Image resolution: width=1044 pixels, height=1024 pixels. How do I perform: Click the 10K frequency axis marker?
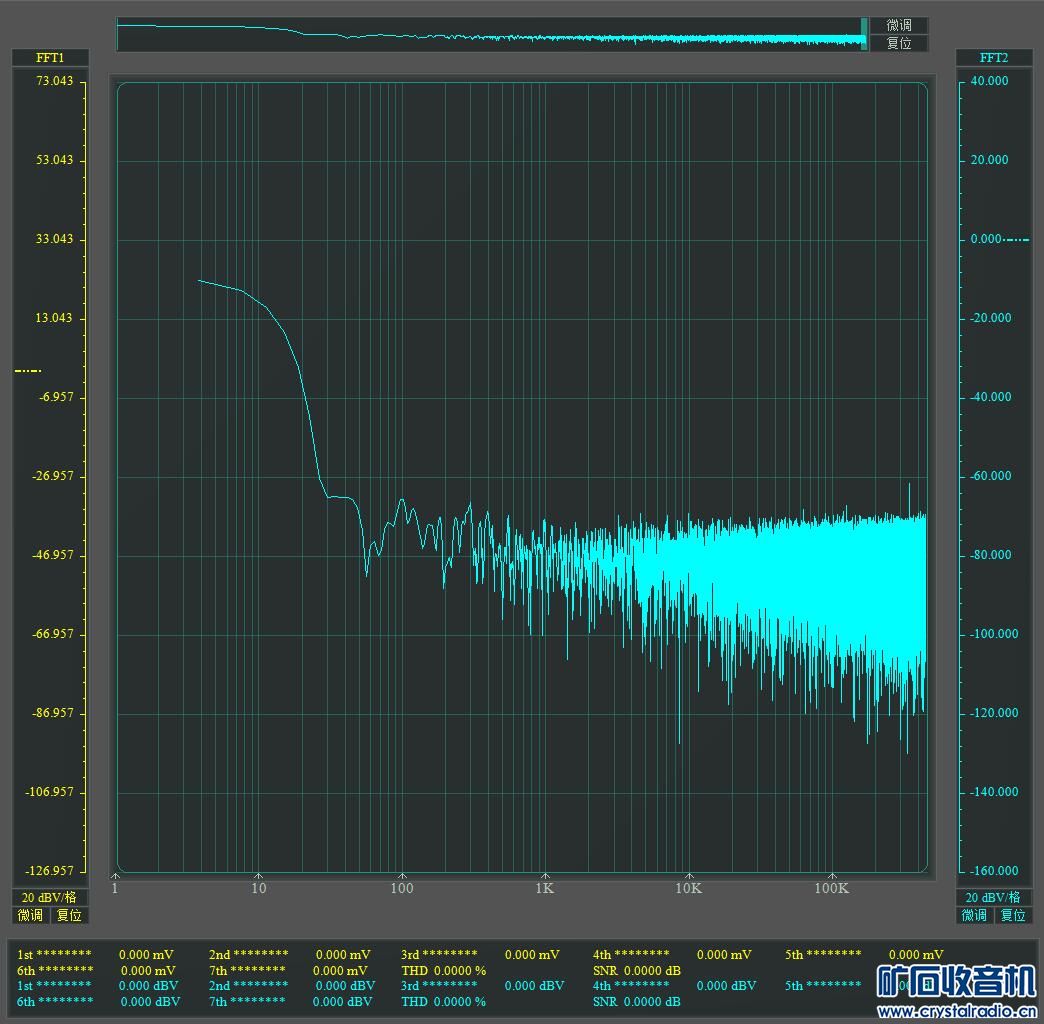[x=688, y=888]
